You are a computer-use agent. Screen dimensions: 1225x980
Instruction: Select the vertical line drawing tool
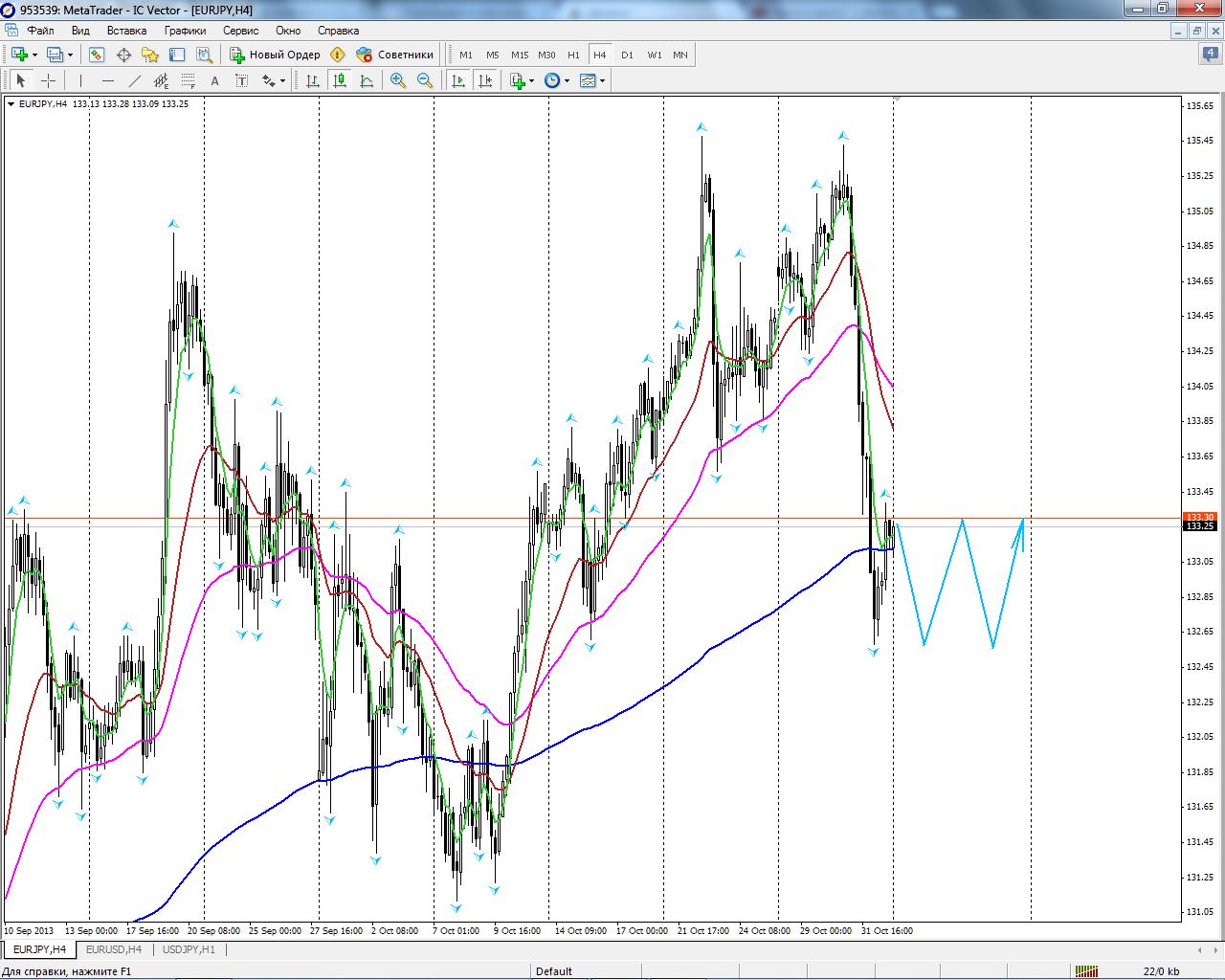81,81
